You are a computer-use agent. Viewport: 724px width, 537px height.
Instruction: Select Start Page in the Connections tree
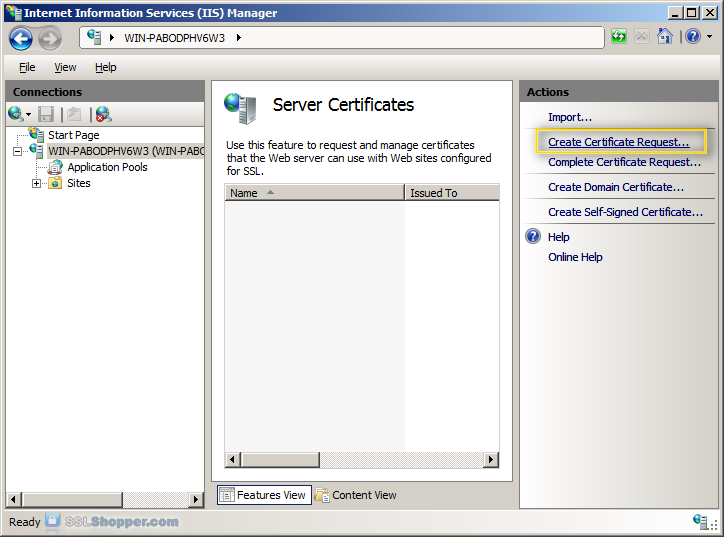[x=74, y=135]
